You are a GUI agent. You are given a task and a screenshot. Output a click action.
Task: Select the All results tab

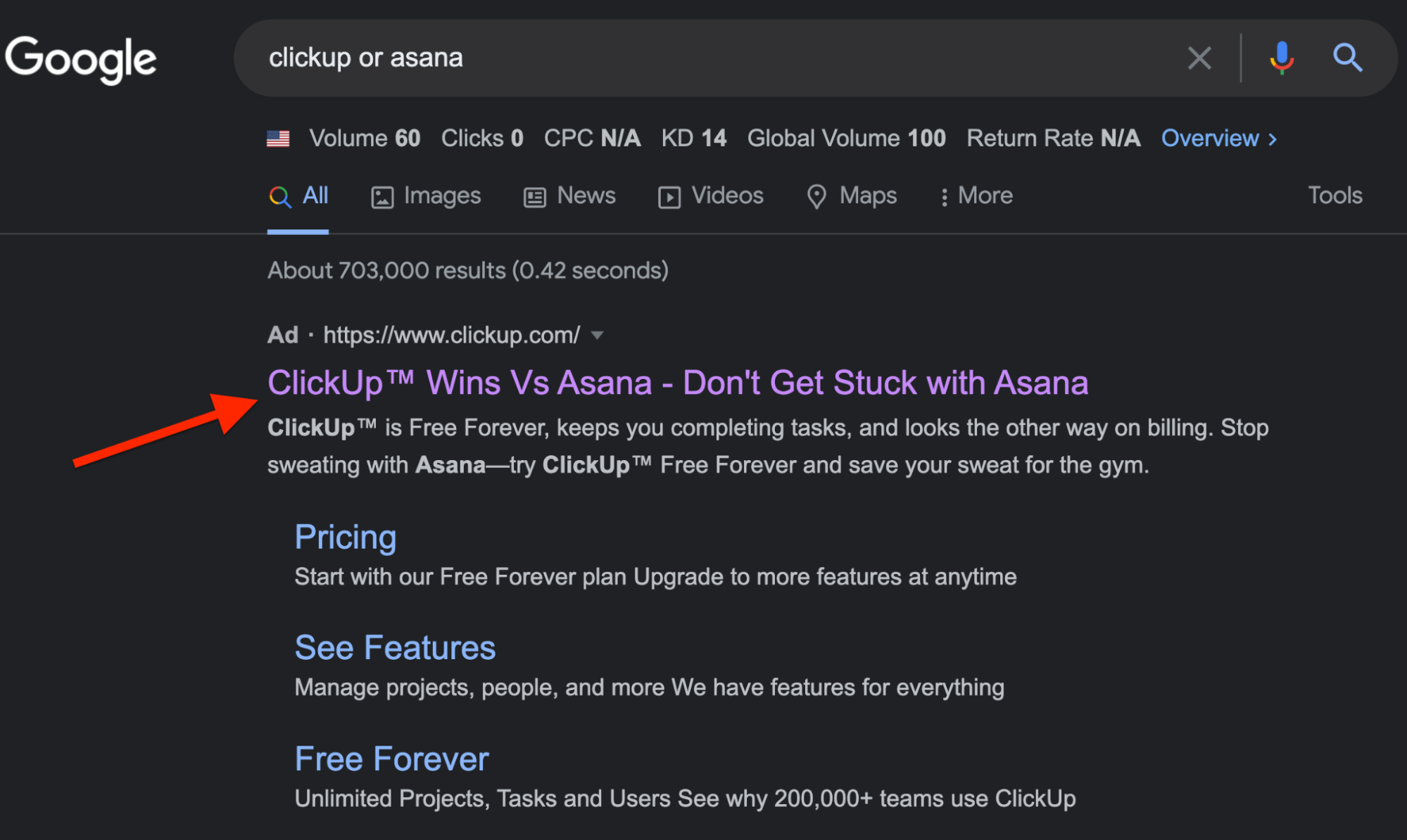(300, 196)
